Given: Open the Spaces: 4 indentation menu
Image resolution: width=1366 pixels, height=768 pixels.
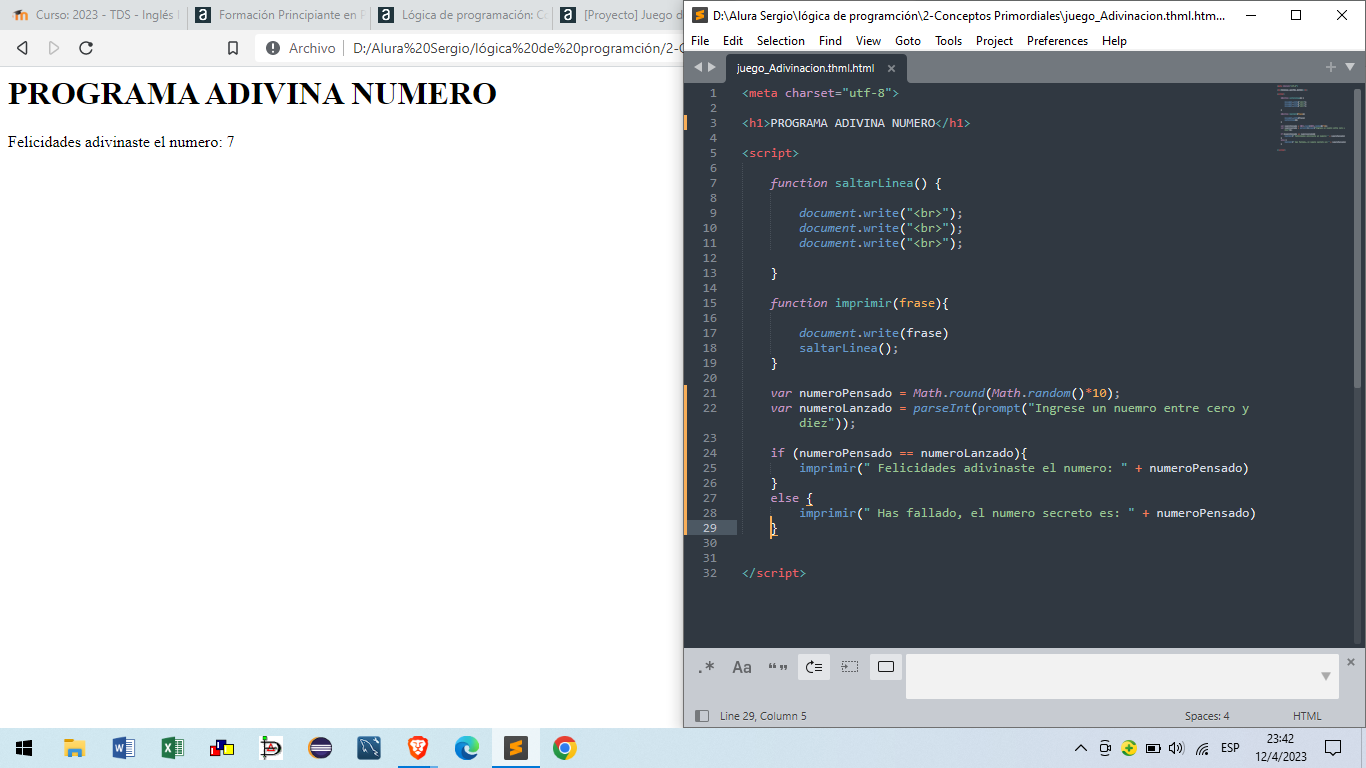Looking at the screenshot, I should [x=1207, y=716].
